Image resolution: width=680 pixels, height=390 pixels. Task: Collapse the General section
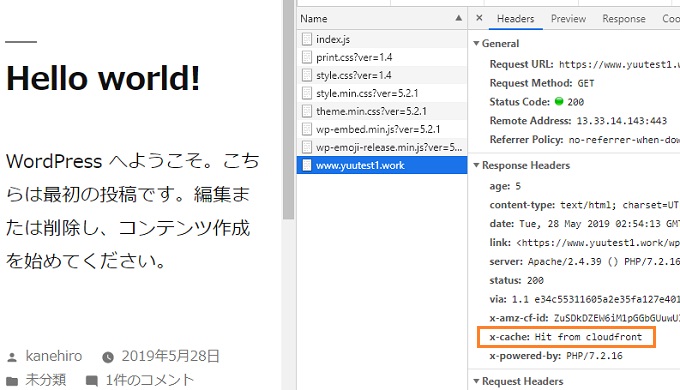pos(476,43)
